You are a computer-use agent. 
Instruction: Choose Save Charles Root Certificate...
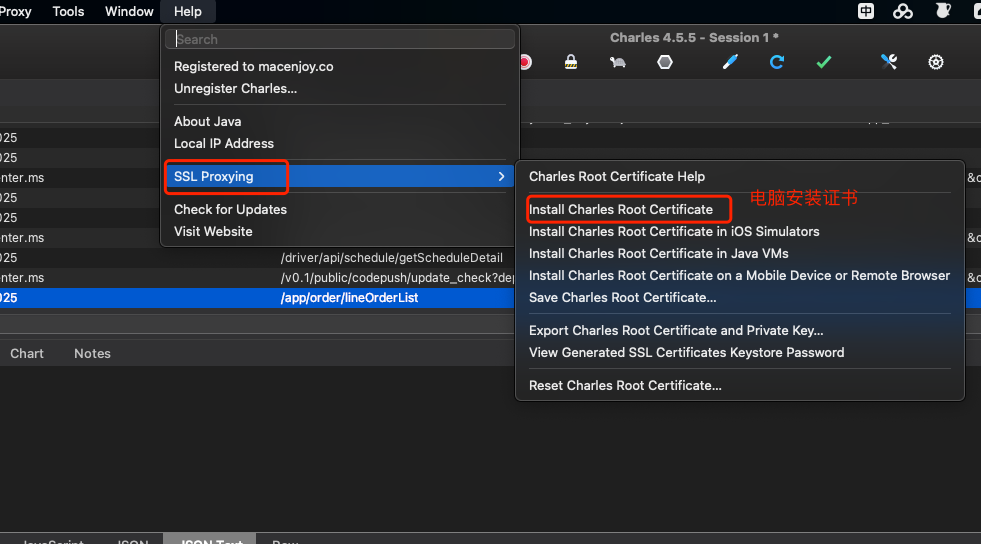click(x=623, y=297)
